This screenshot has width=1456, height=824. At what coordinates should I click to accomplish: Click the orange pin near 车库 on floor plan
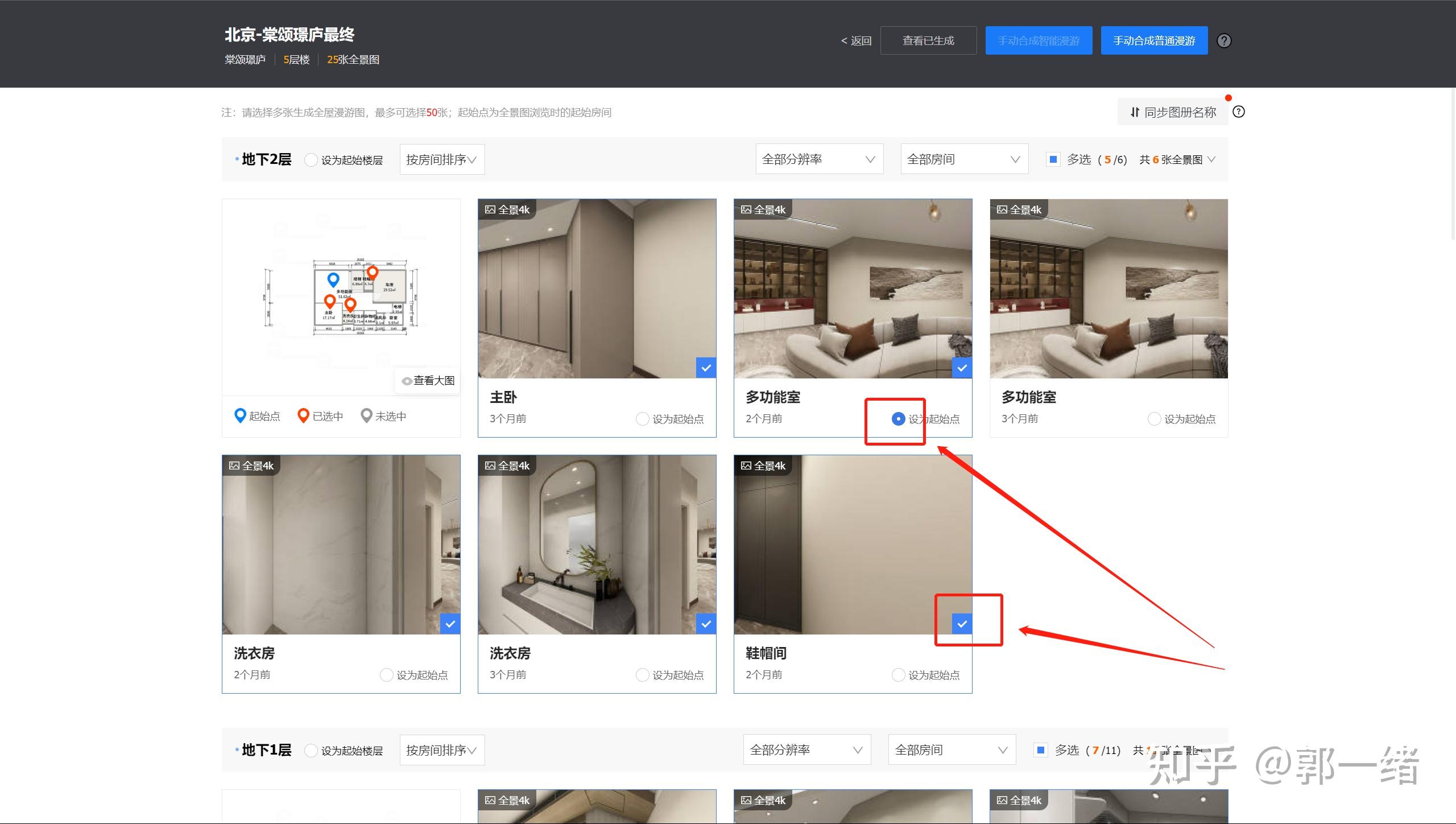pos(373,273)
